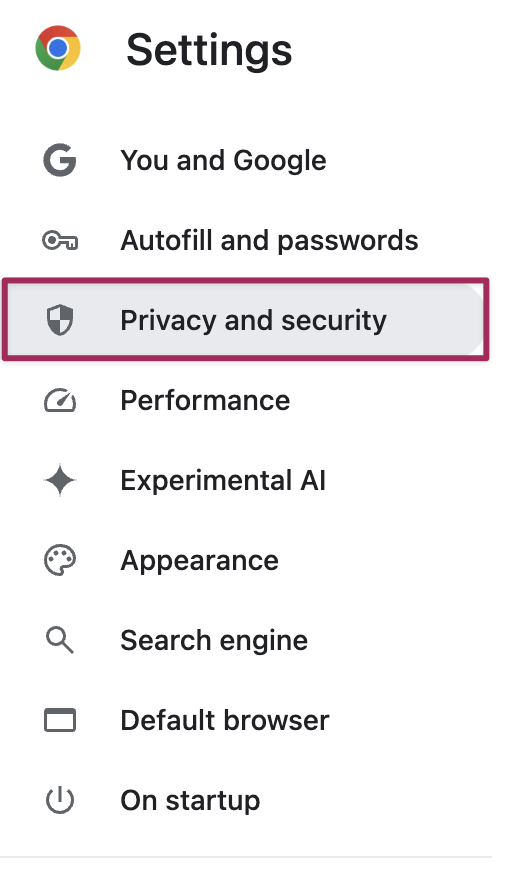This screenshot has width=522, height=888.
Task: Click the palette Appearance icon
Action: [x=60, y=560]
